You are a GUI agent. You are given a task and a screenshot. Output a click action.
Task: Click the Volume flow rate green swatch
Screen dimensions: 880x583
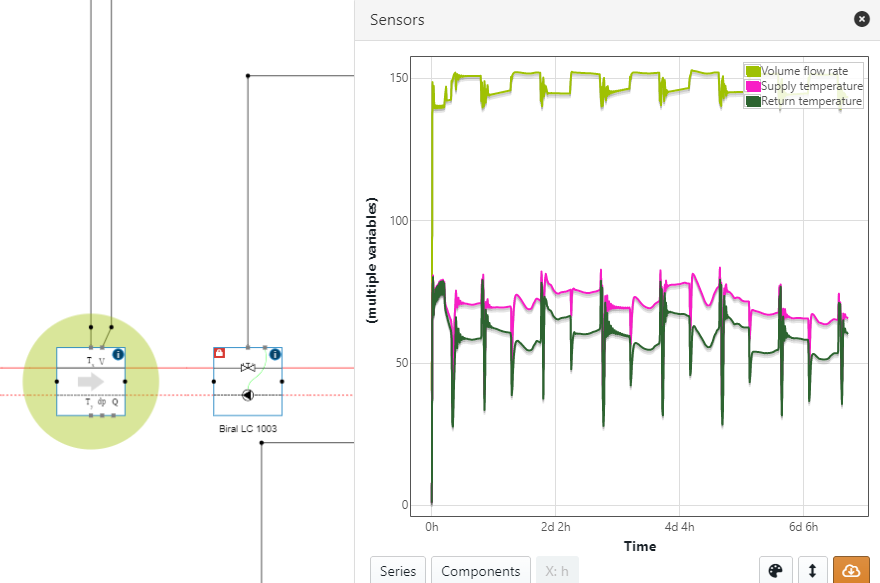tap(752, 71)
